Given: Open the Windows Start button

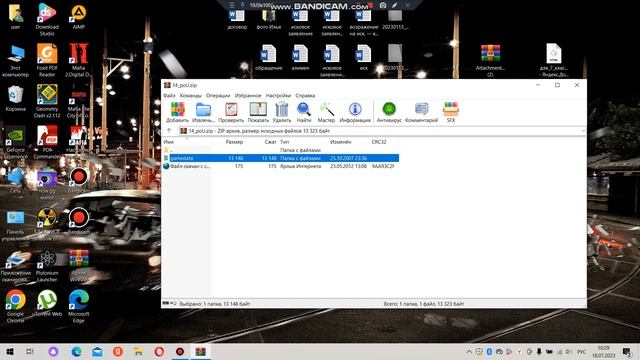Looking at the screenshot, I should tap(10, 351).
